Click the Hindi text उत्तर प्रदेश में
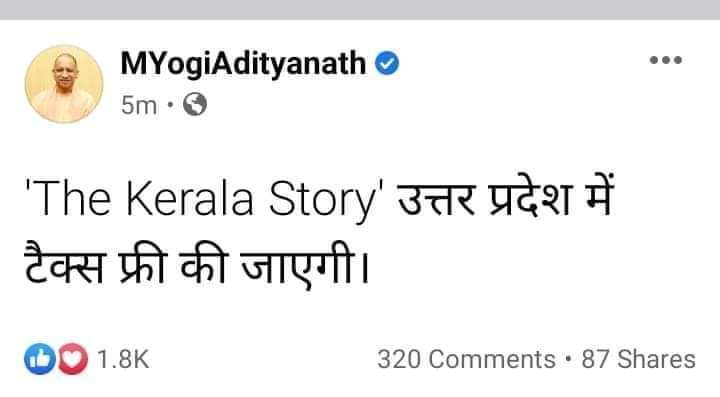This screenshot has height=397, width=720. click(505, 198)
